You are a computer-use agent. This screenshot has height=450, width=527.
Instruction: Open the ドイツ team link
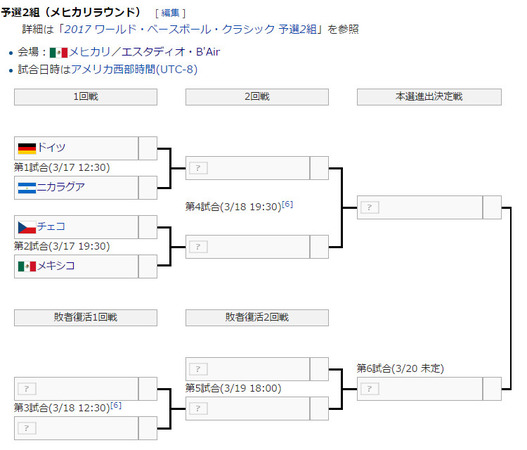point(51,147)
